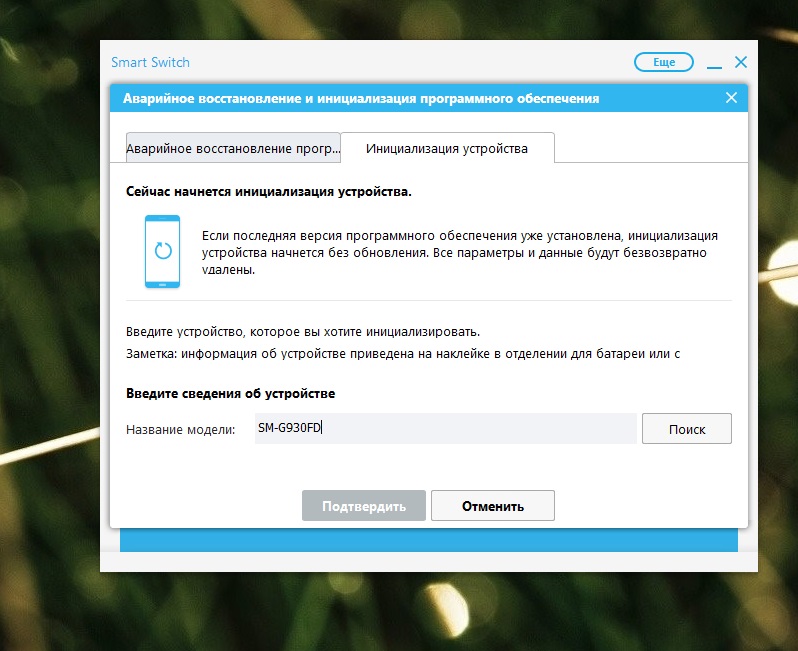Click the text starting with Заметка

coord(403,354)
